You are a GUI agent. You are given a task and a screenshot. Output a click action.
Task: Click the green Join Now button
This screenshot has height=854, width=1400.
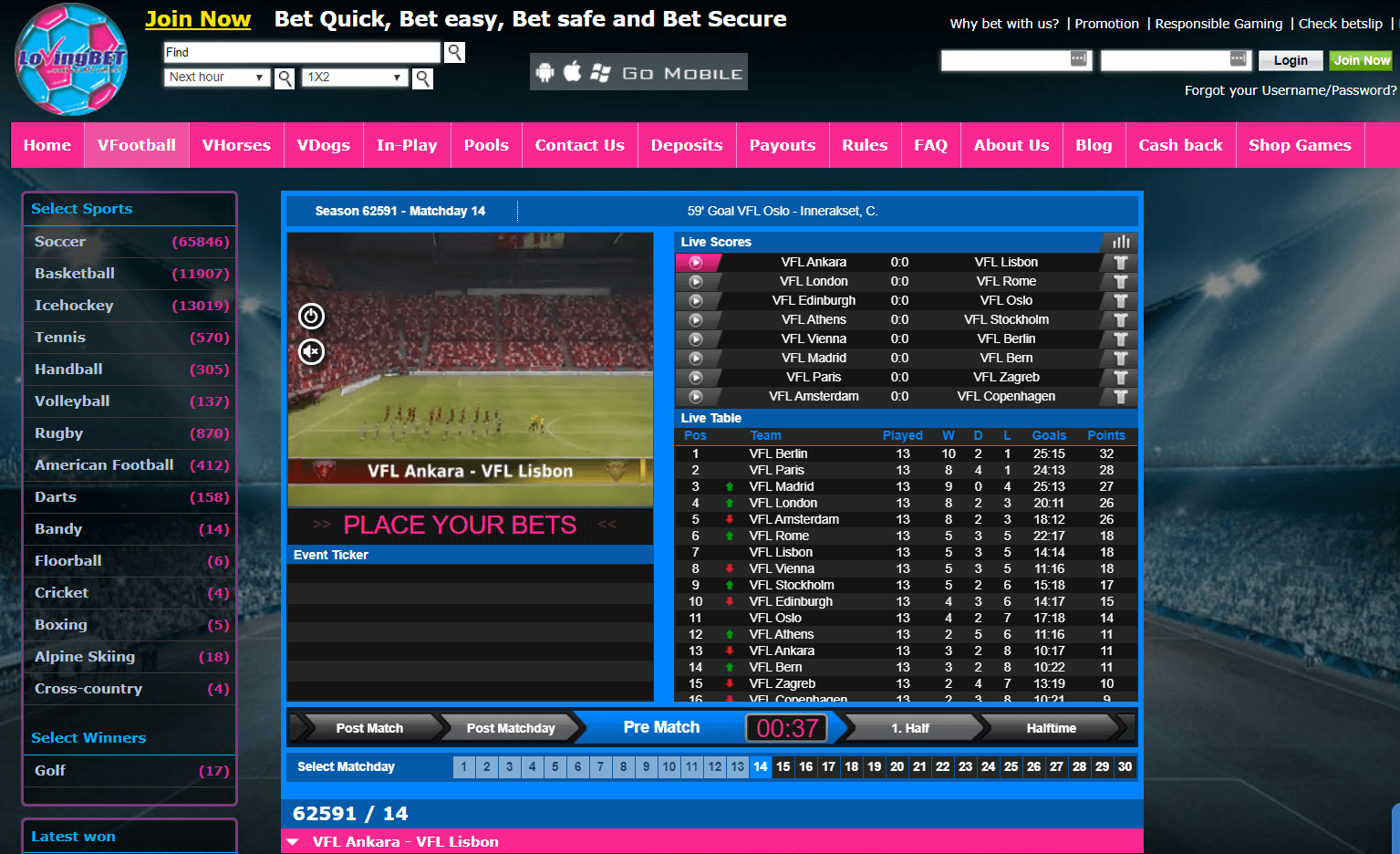click(x=1361, y=60)
